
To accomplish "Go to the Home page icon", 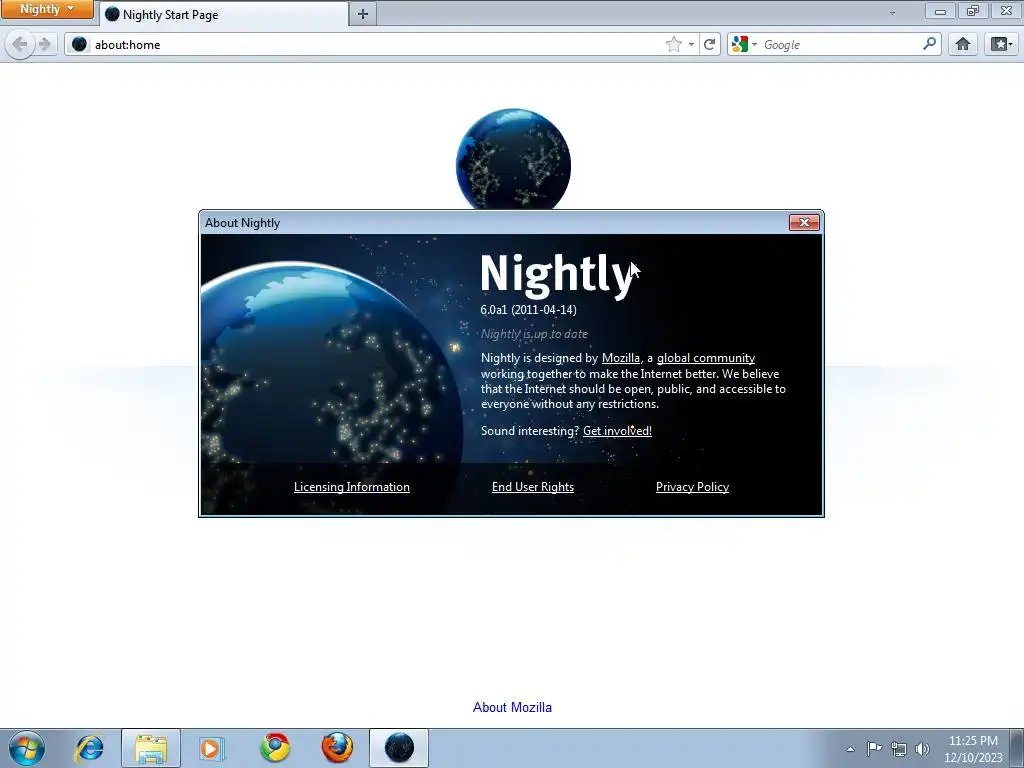I will 963,44.
